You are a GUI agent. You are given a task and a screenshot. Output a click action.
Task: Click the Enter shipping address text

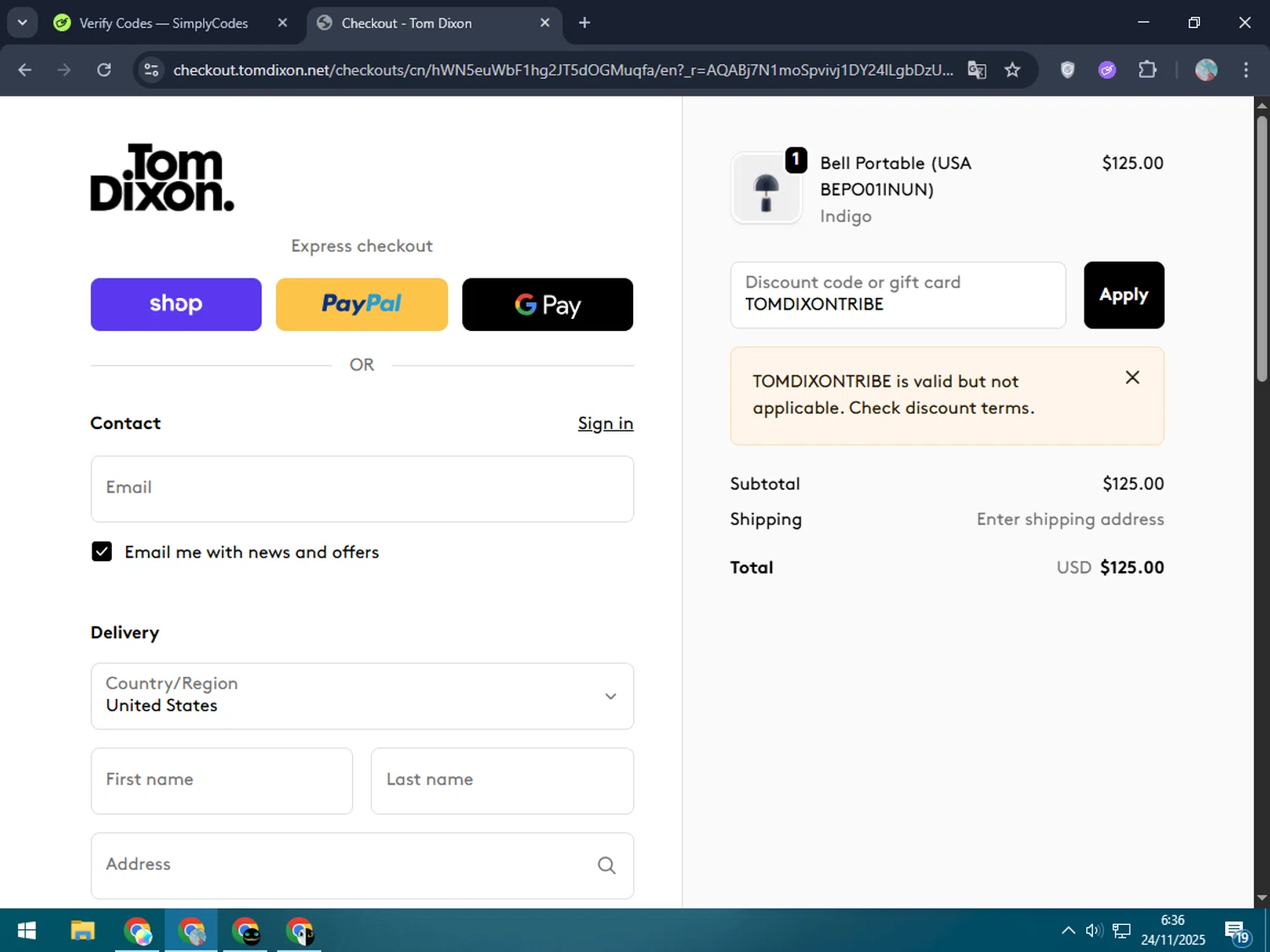click(1070, 520)
